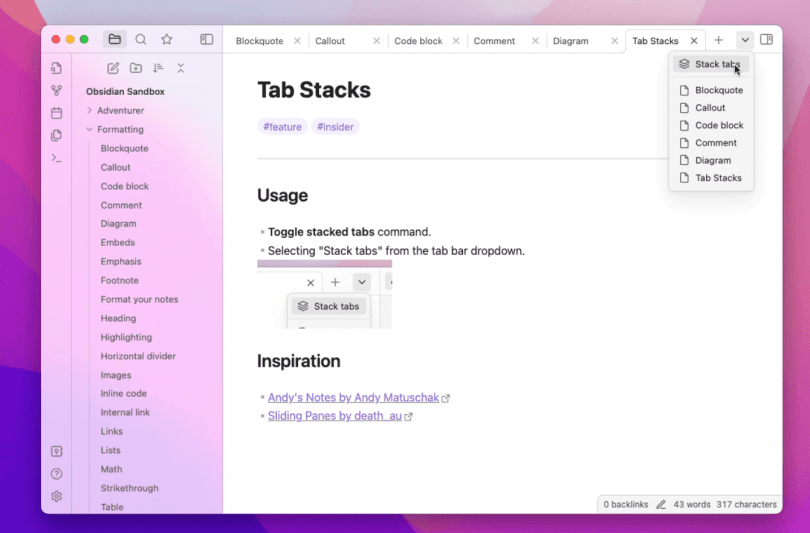The image size is (810, 533).
Task: Open Highlighting note in file tree
Action: click(x=126, y=337)
